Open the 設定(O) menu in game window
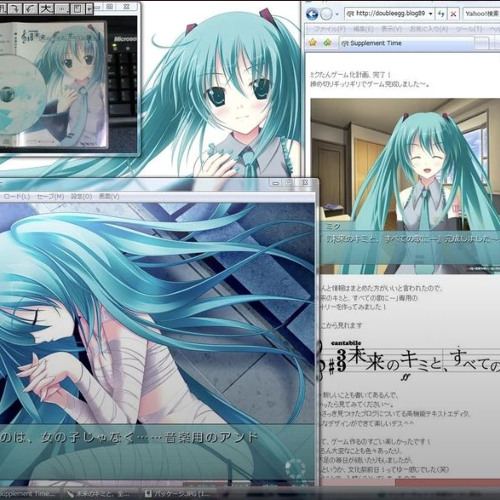The width and height of the screenshot is (500, 500). click(x=81, y=196)
